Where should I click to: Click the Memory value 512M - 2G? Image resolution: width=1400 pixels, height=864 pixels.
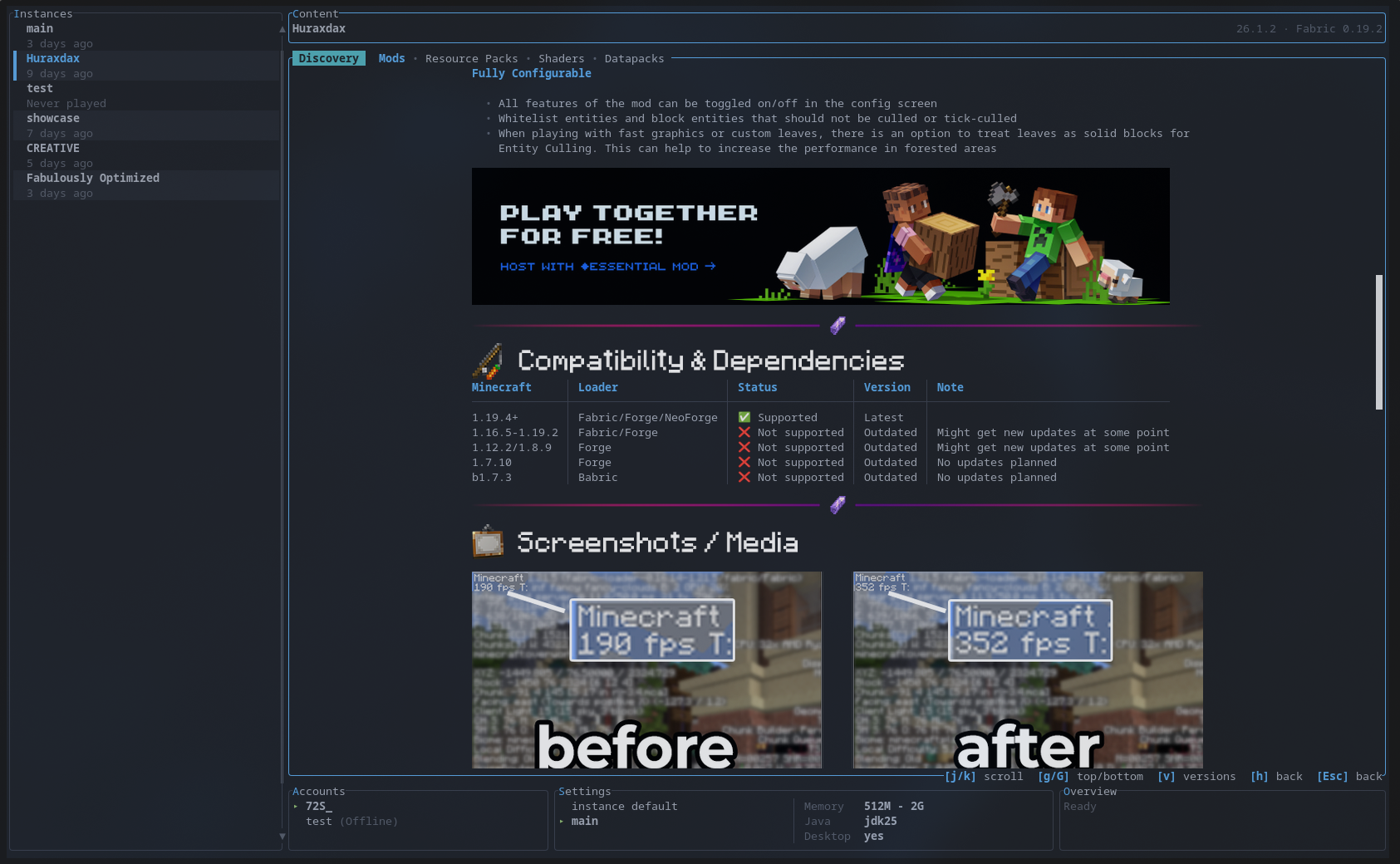pos(894,806)
